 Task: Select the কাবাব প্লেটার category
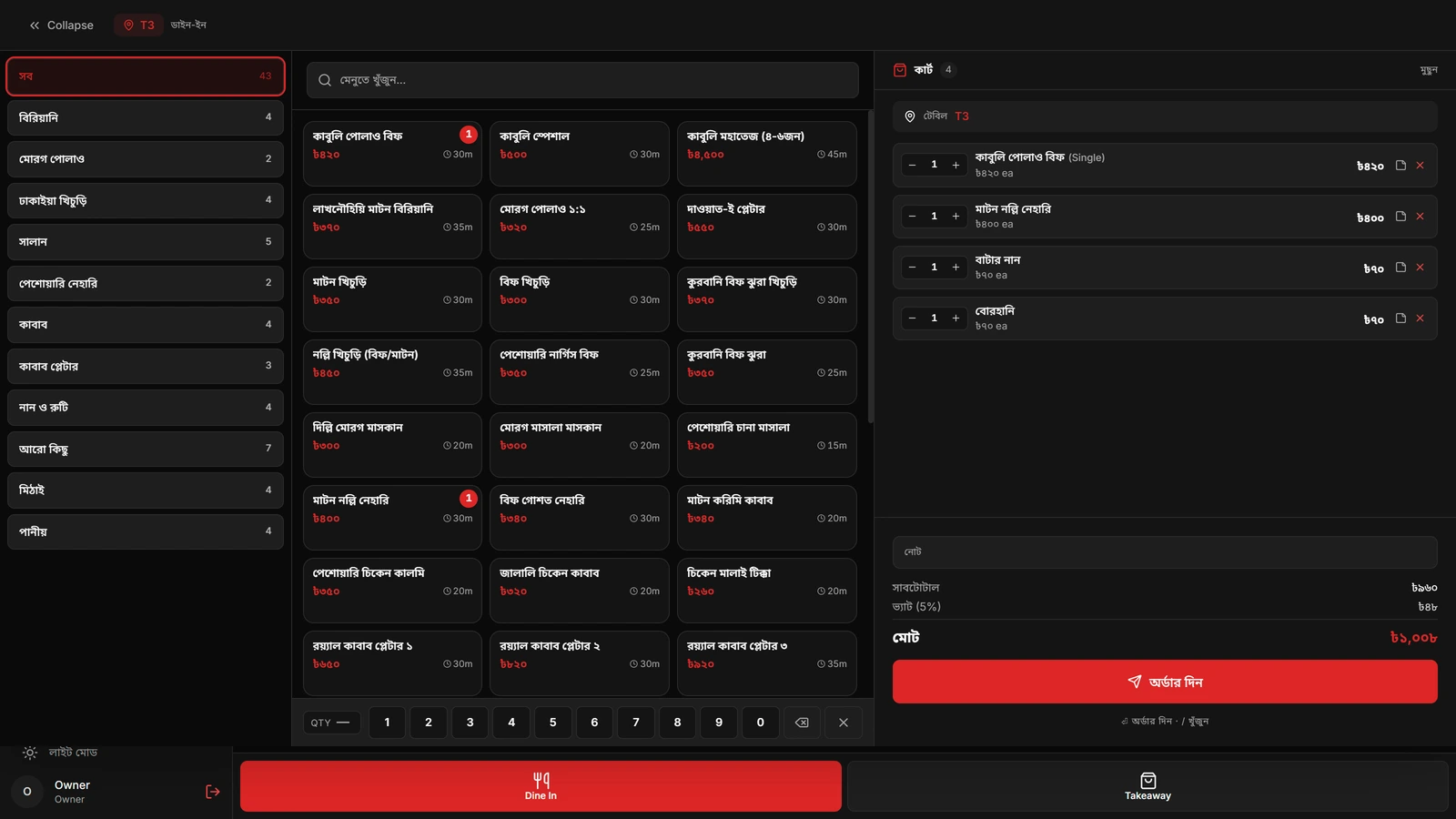pyautogui.click(x=146, y=366)
